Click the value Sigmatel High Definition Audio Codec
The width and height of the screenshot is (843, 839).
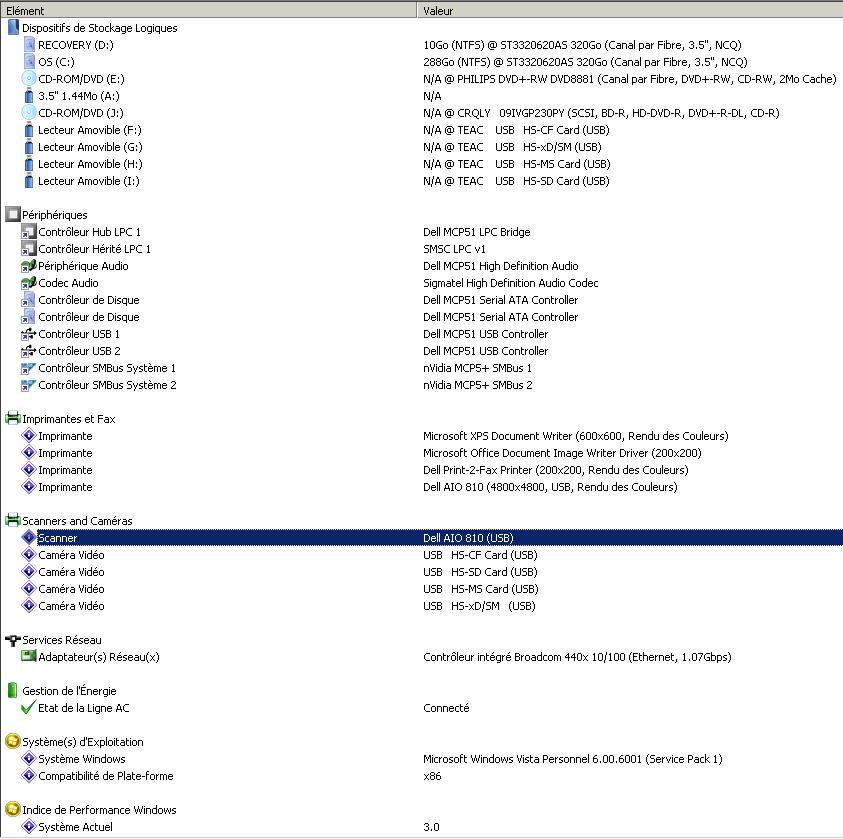click(510, 283)
